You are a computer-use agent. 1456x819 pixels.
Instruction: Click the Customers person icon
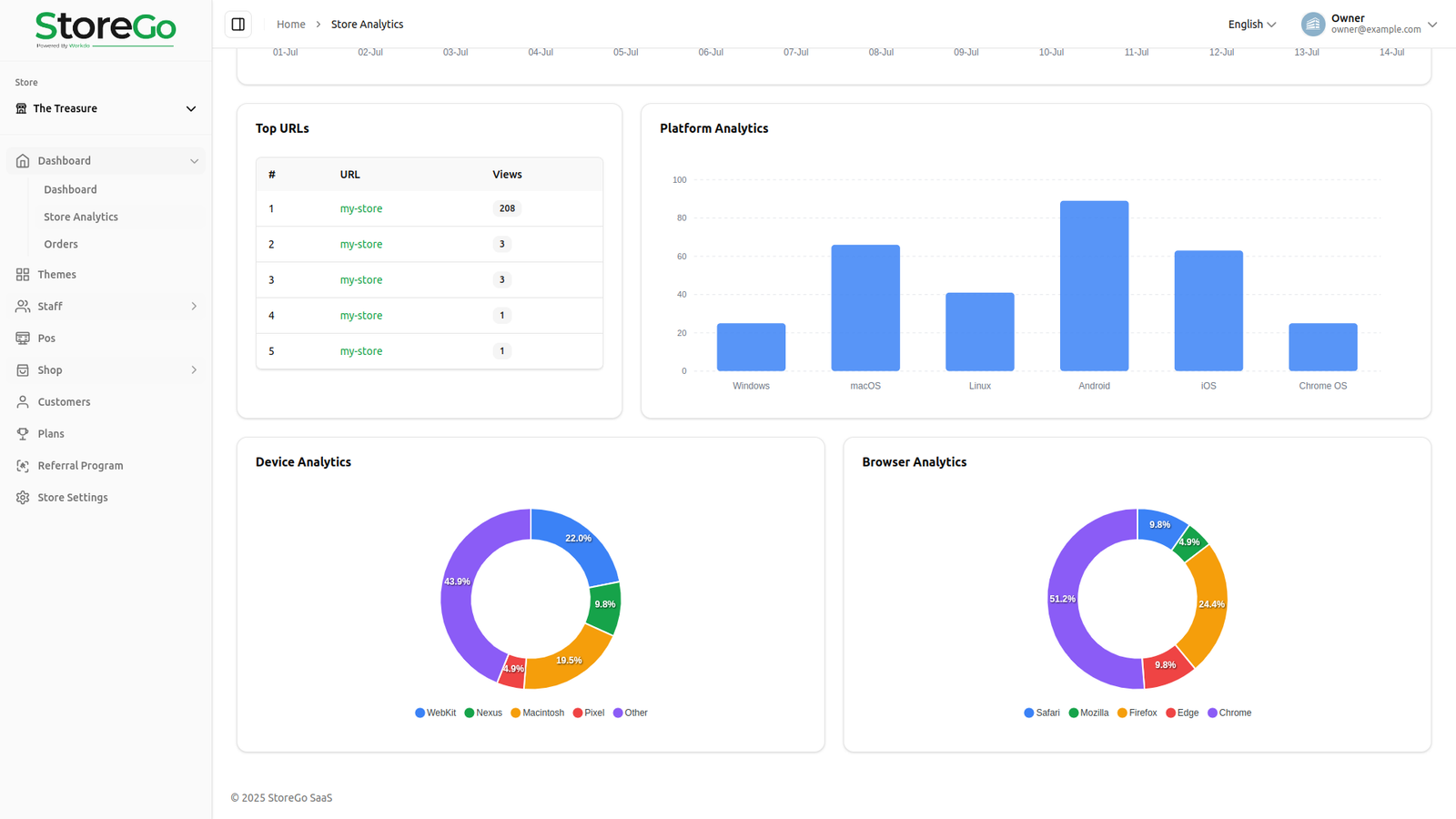tap(23, 402)
